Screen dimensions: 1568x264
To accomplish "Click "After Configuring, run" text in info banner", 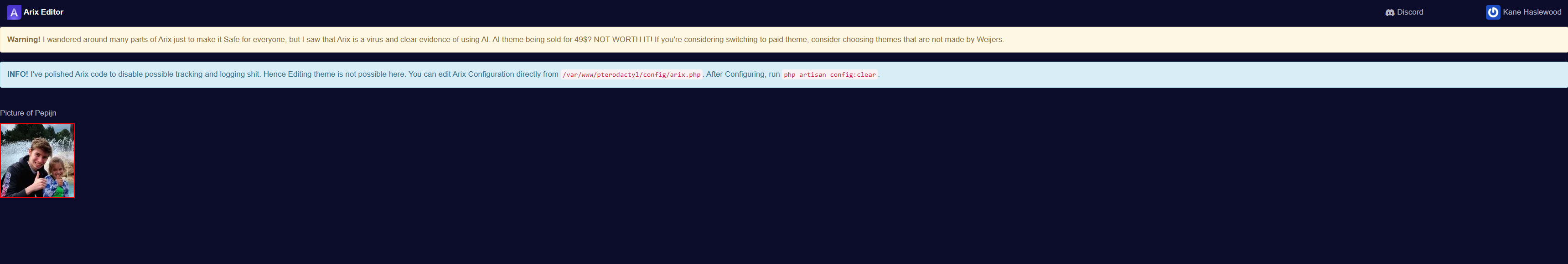I will pos(743,74).
